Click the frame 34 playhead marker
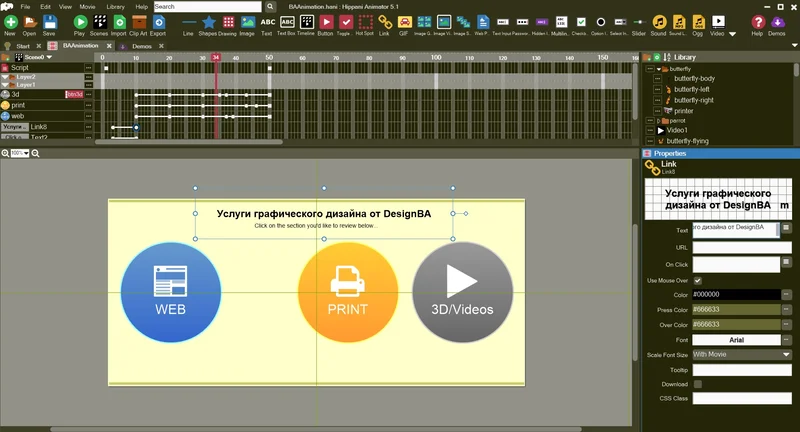Screen dimensions: 800x432 (216, 57)
